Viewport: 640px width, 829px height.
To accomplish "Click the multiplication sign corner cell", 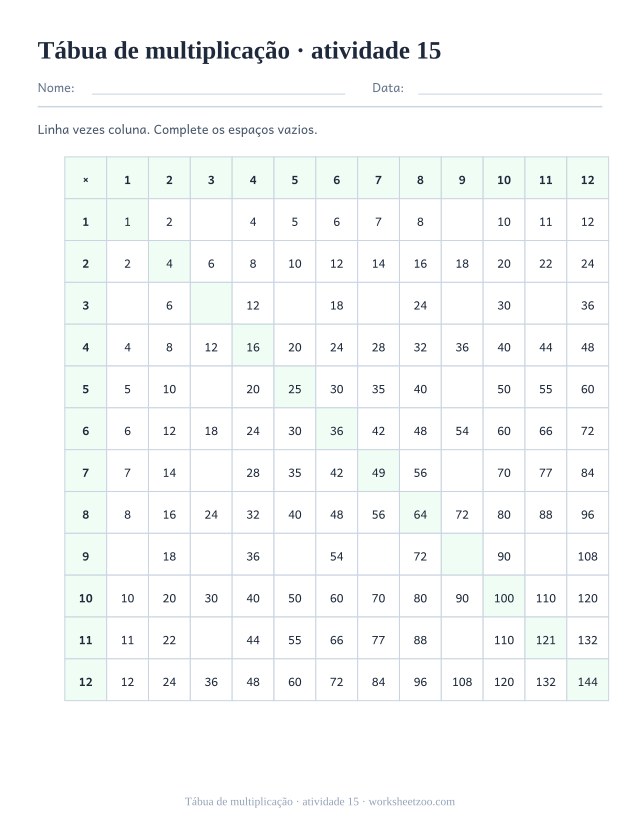I will pos(86,180).
